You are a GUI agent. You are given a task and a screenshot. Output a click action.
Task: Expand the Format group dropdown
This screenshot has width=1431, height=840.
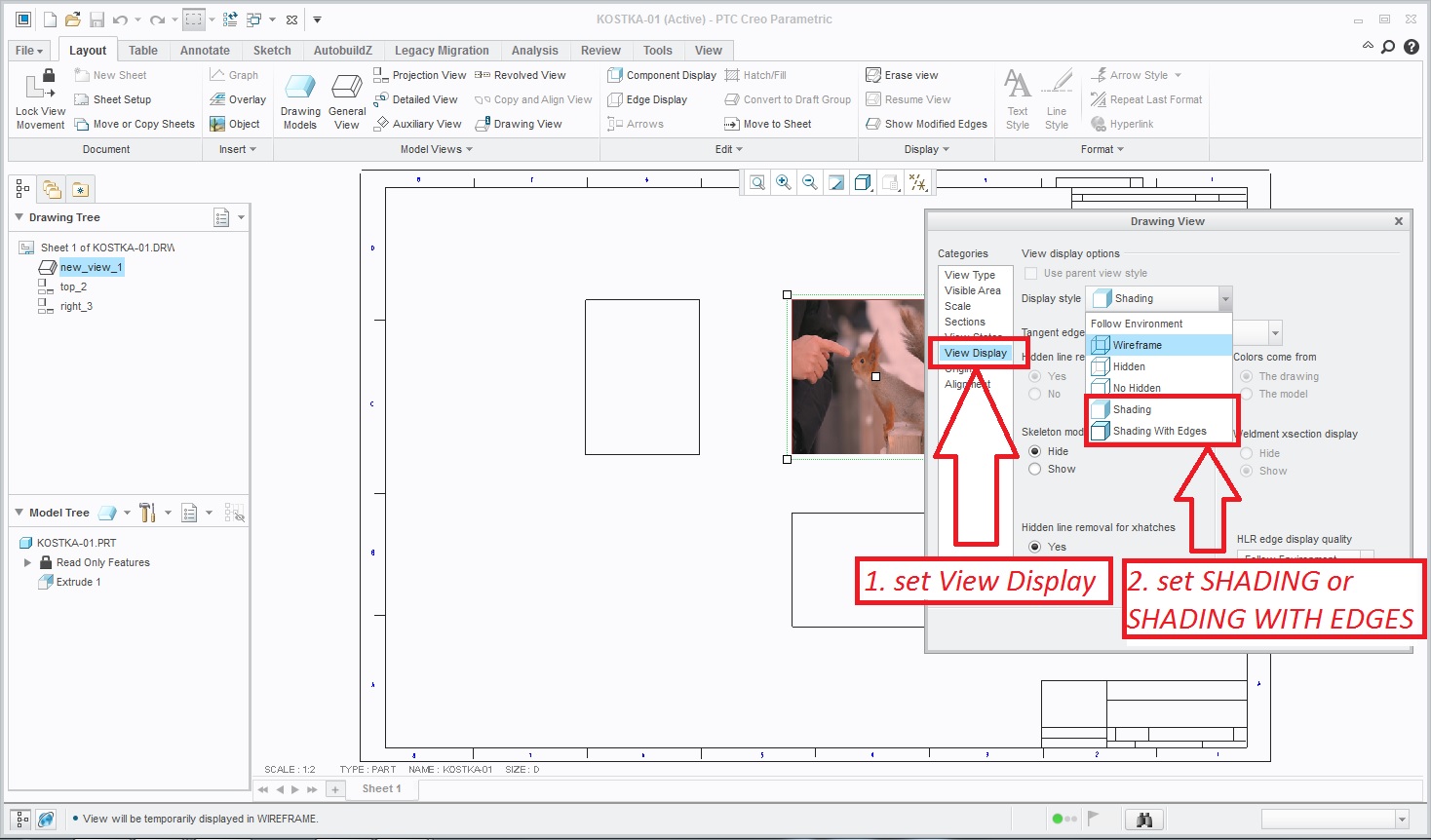tap(1102, 149)
